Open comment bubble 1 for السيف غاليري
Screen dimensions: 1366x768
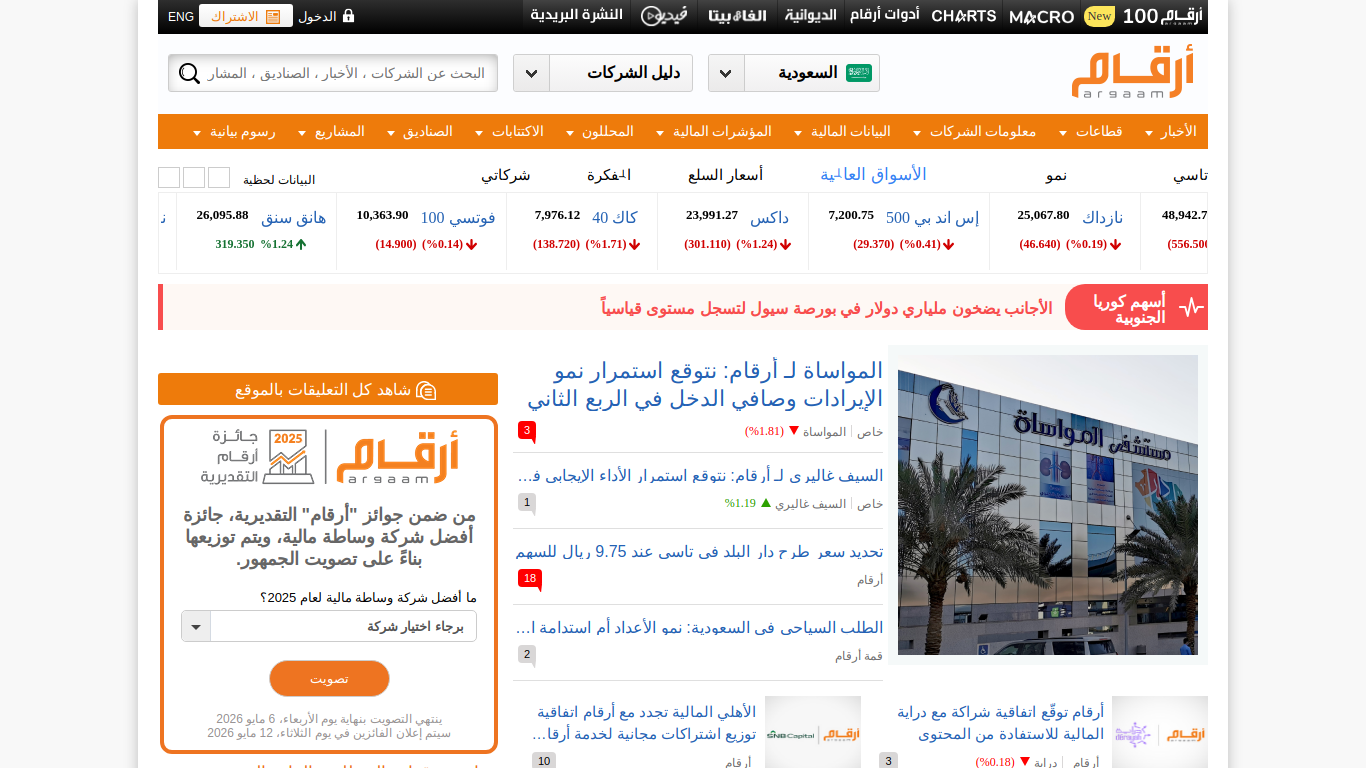click(527, 503)
